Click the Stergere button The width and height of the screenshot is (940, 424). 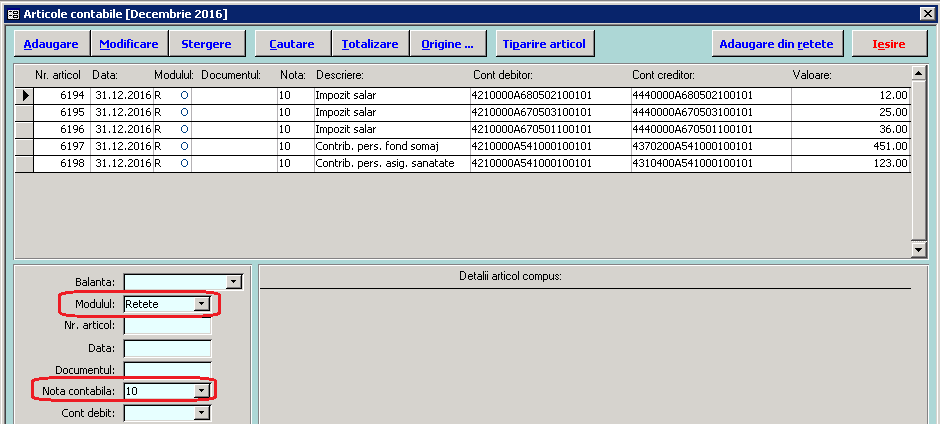point(206,44)
